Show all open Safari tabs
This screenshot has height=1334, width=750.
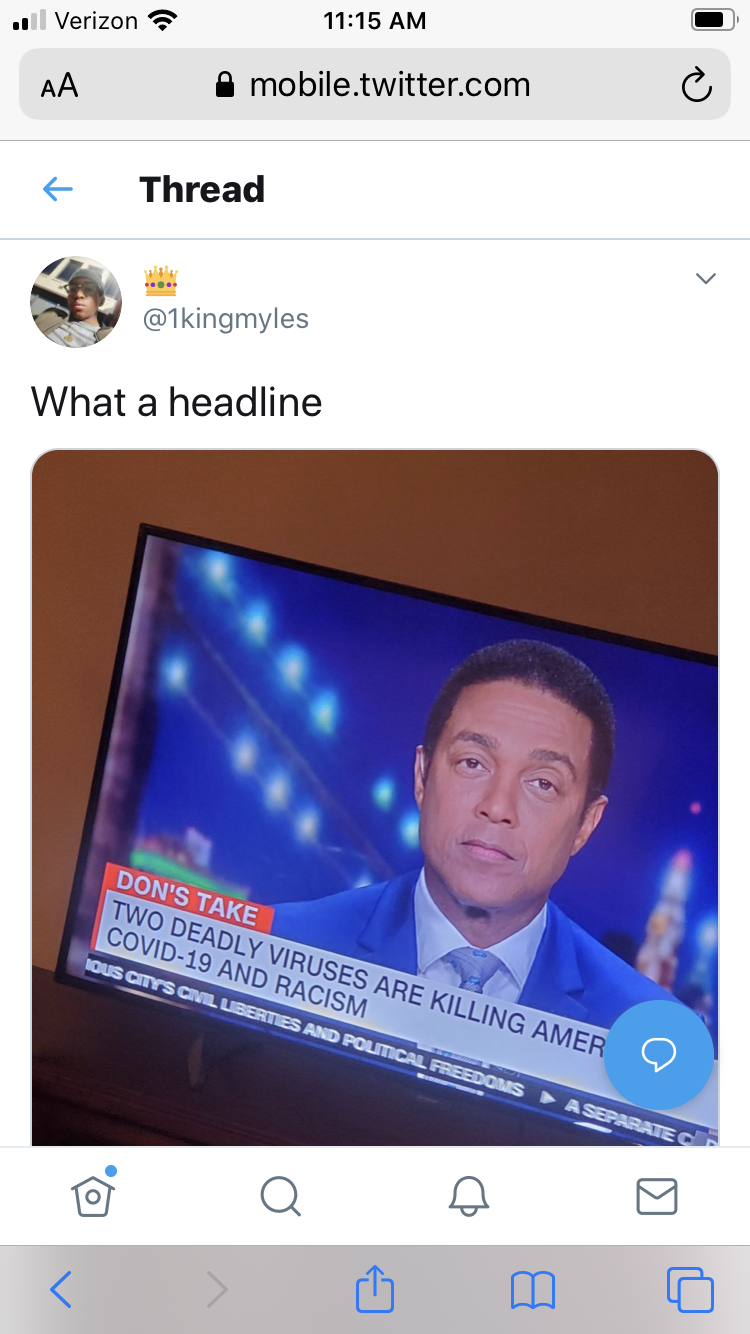click(x=690, y=1289)
